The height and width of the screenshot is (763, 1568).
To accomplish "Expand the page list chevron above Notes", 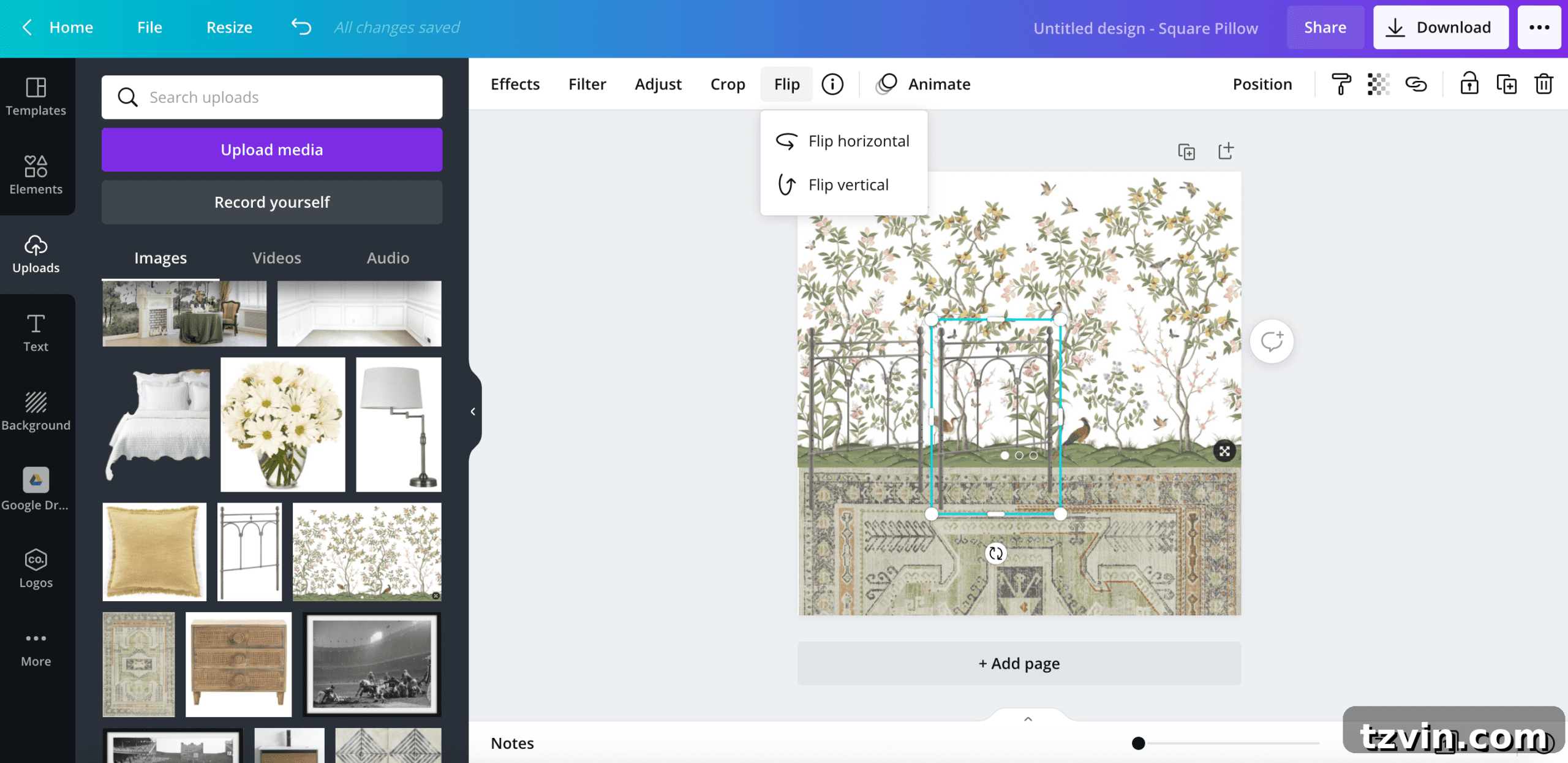I will (x=1028, y=719).
